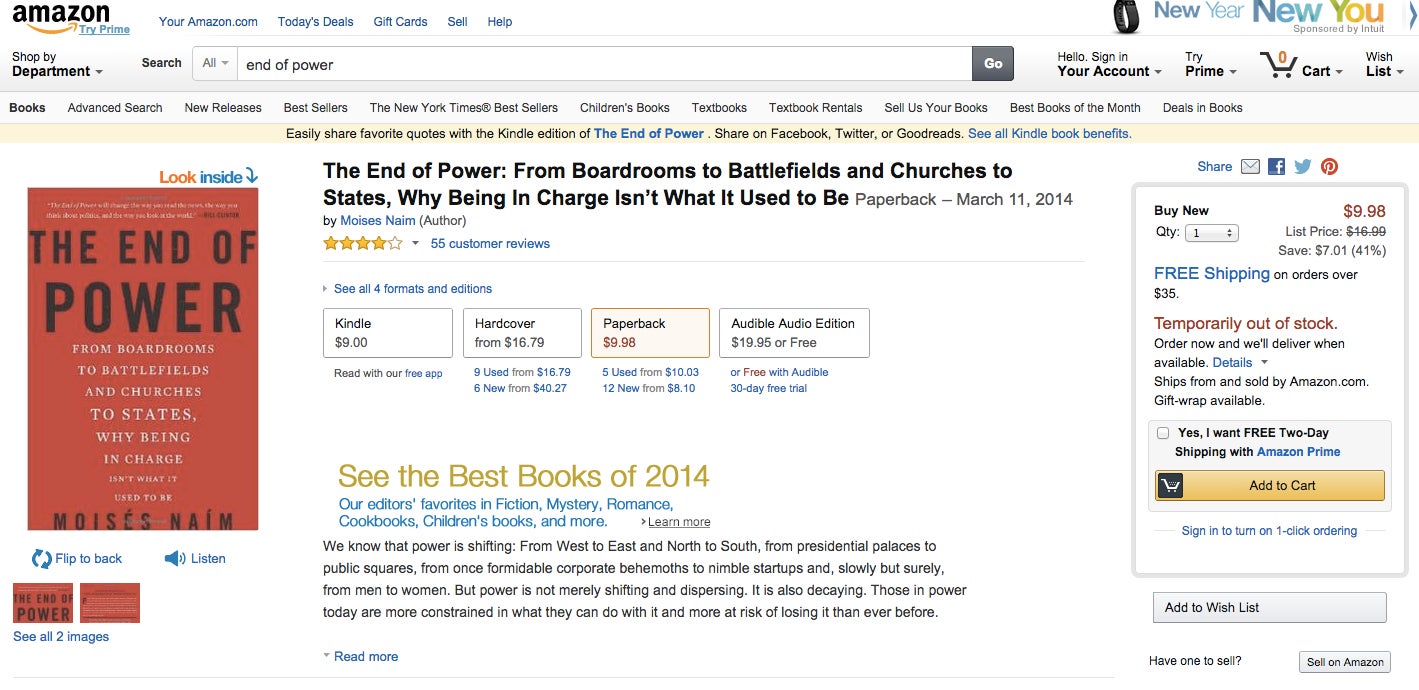The width and height of the screenshot is (1419, 690).
Task: Open the shopping Cart icon
Action: click(1279, 66)
